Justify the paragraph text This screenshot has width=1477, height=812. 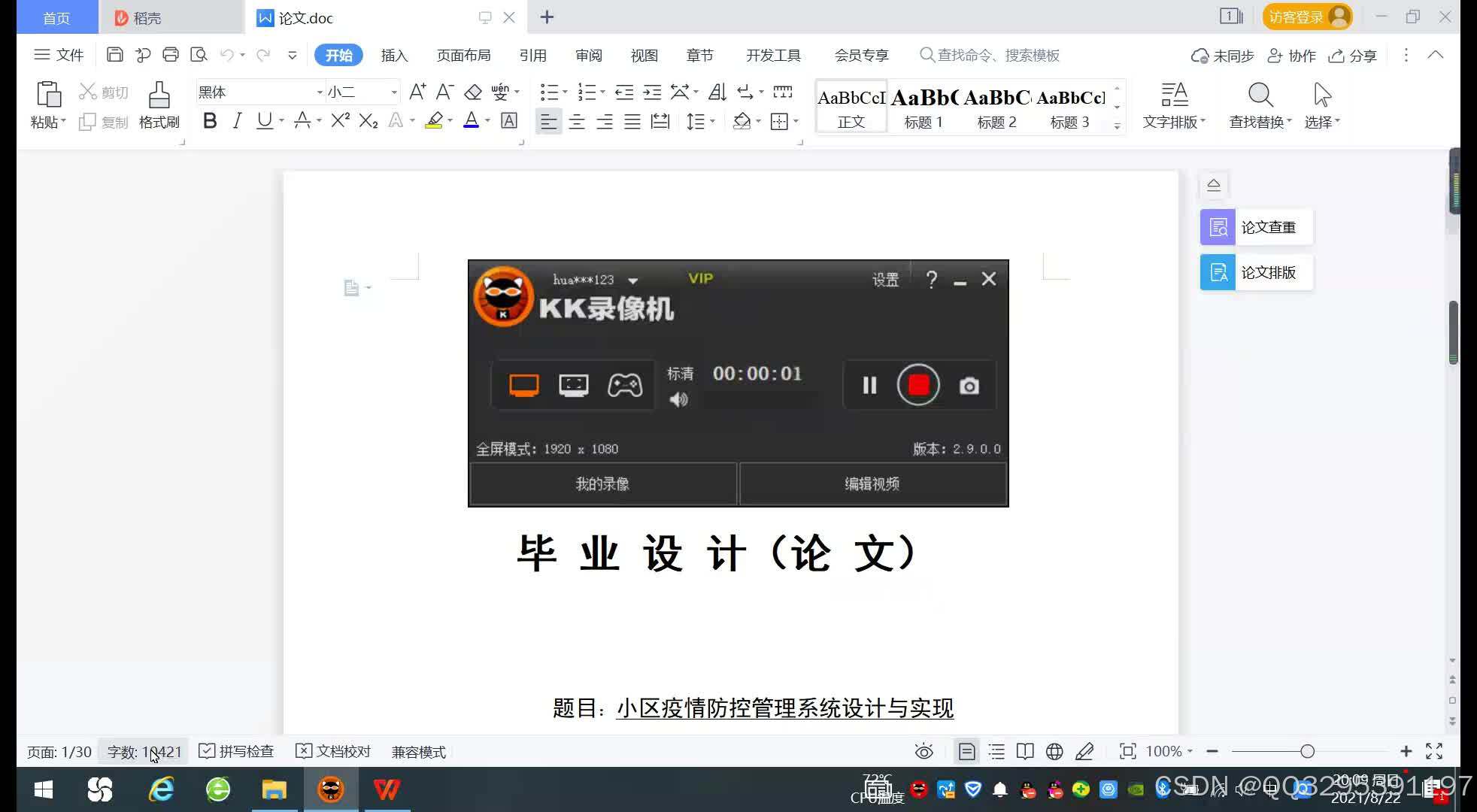click(632, 121)
